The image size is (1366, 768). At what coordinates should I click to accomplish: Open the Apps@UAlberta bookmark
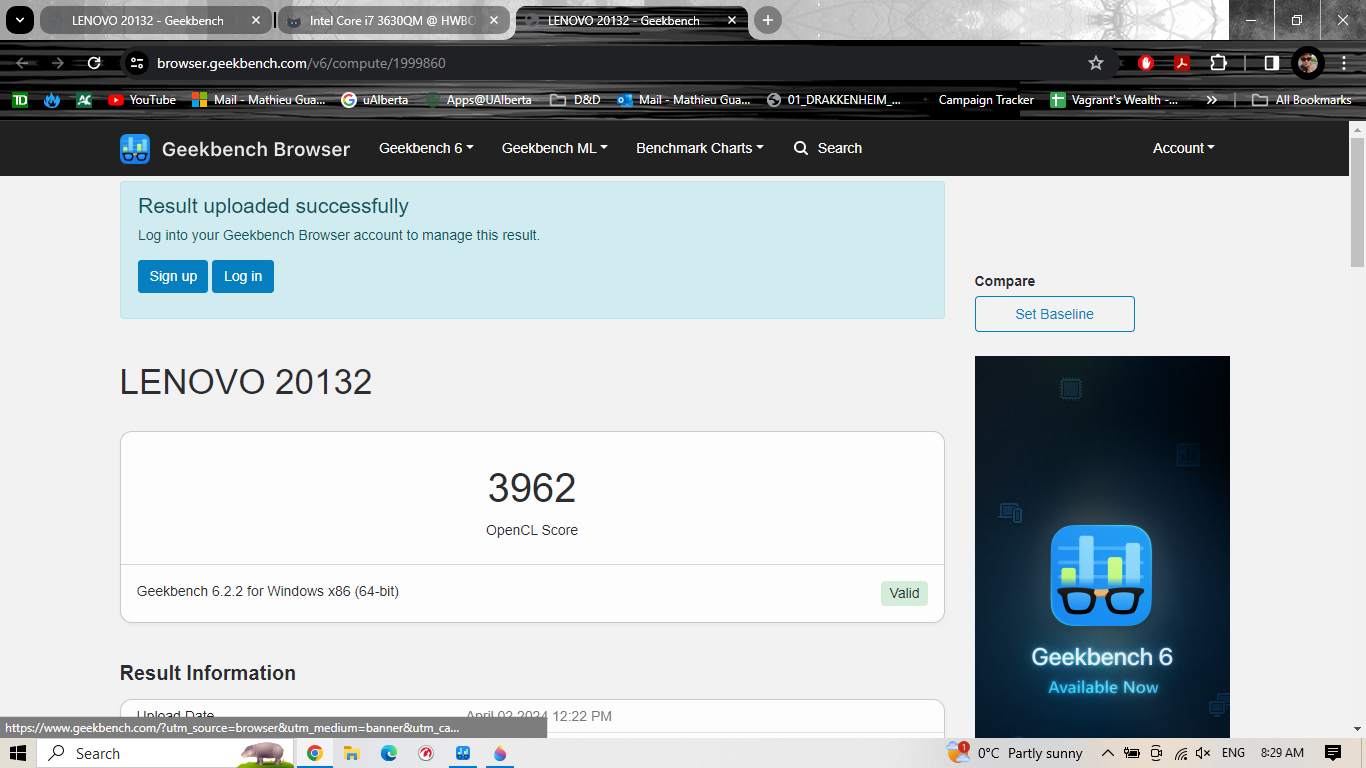point(479,100)
